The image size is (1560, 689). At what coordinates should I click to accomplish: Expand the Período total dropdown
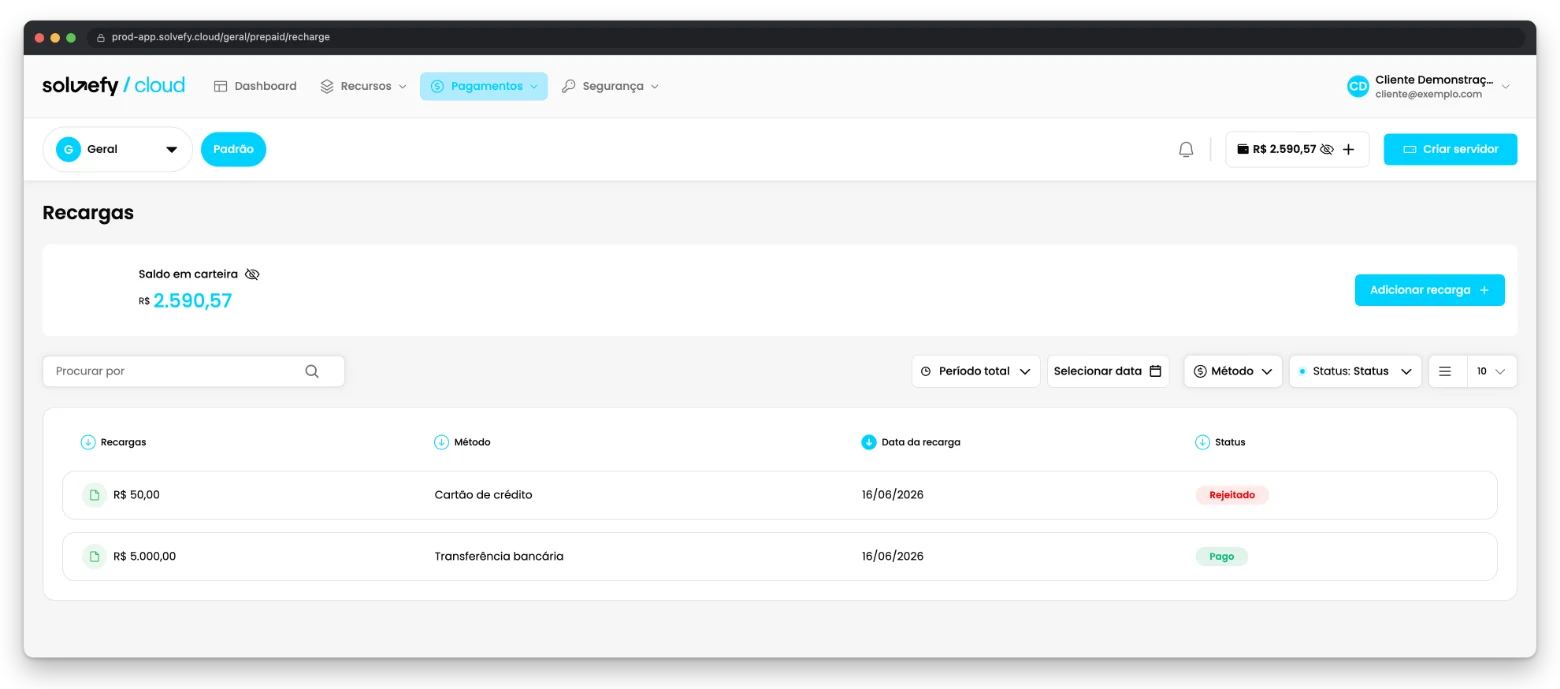(x=976, y=371)
